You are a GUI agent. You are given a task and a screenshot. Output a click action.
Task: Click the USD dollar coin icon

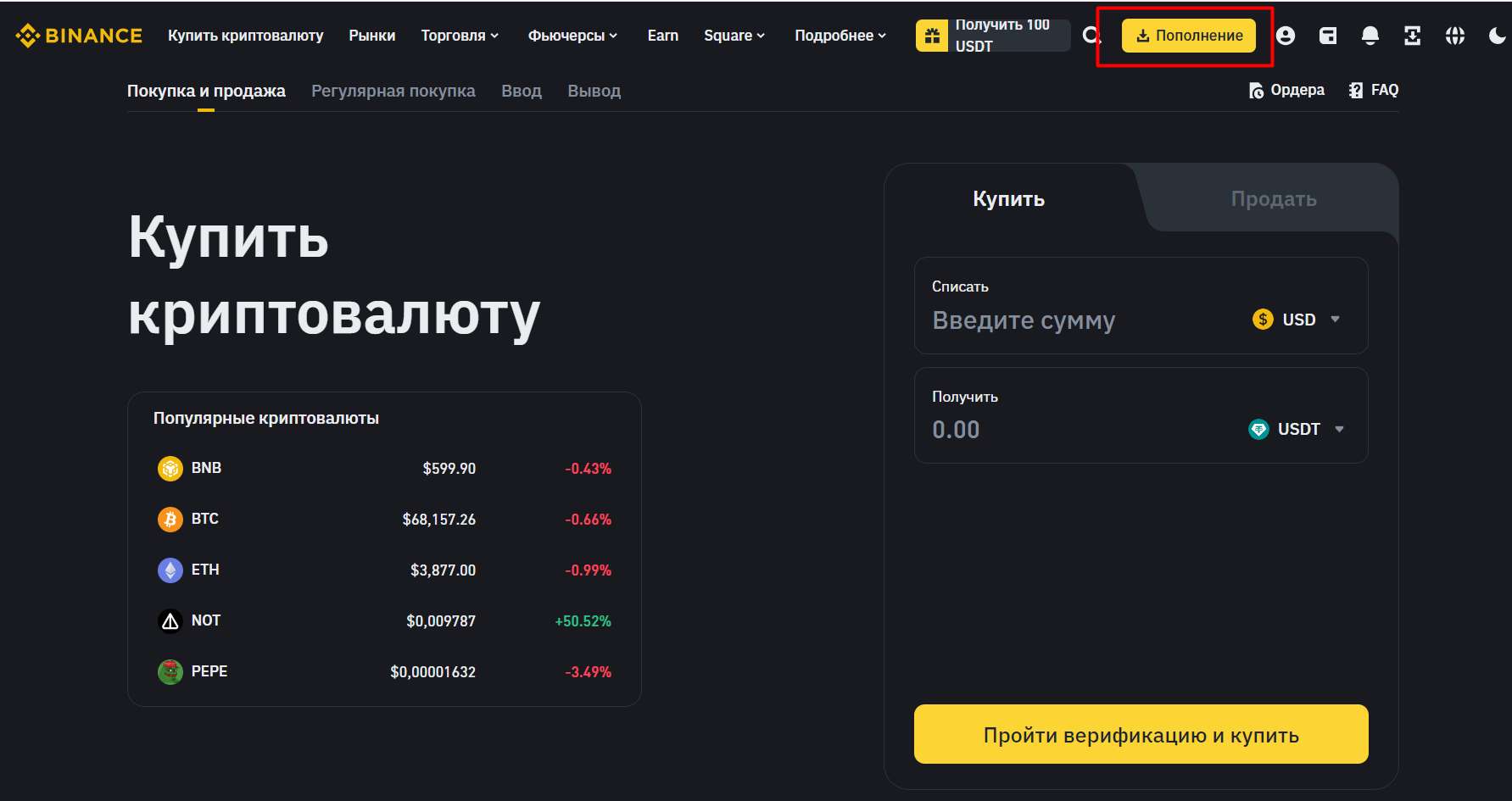pos(1263,320)
